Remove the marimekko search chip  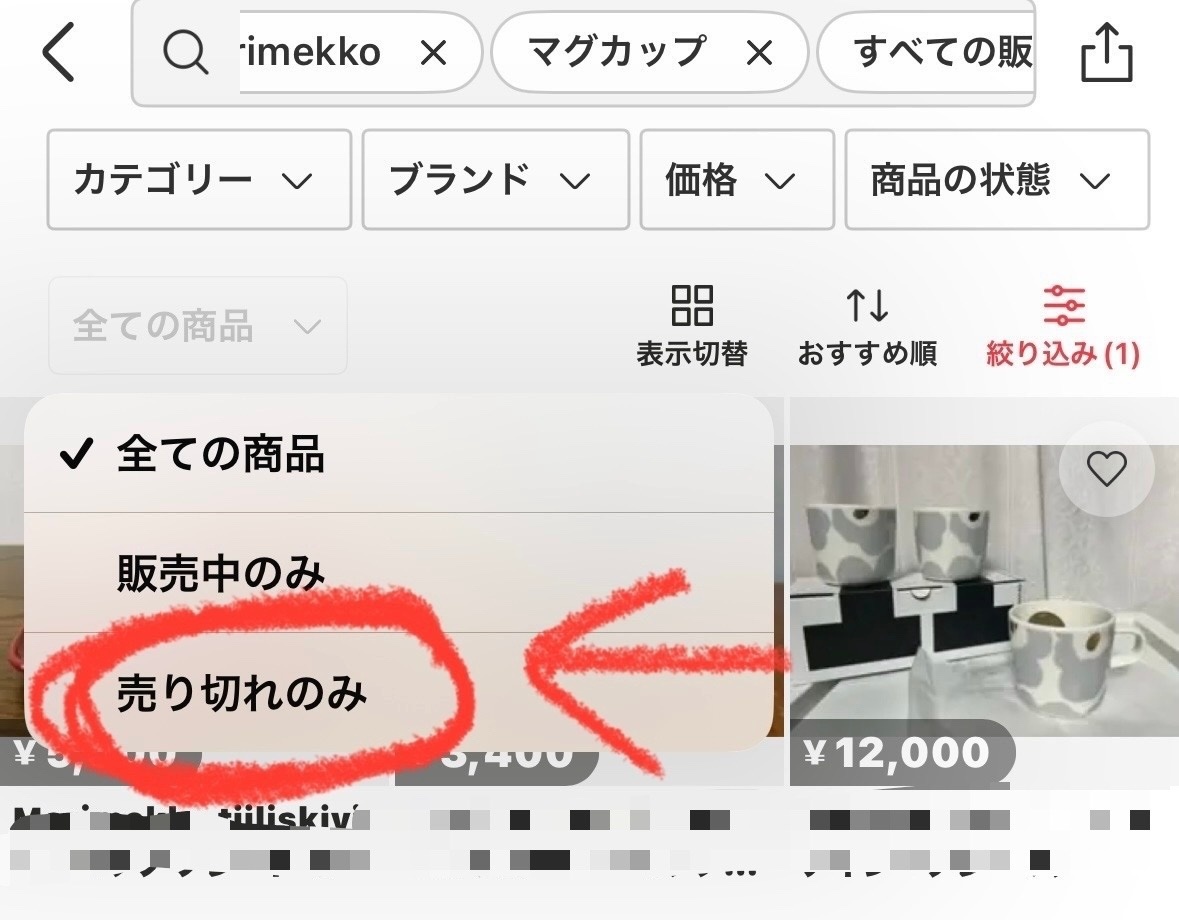[x=434, y=53]
